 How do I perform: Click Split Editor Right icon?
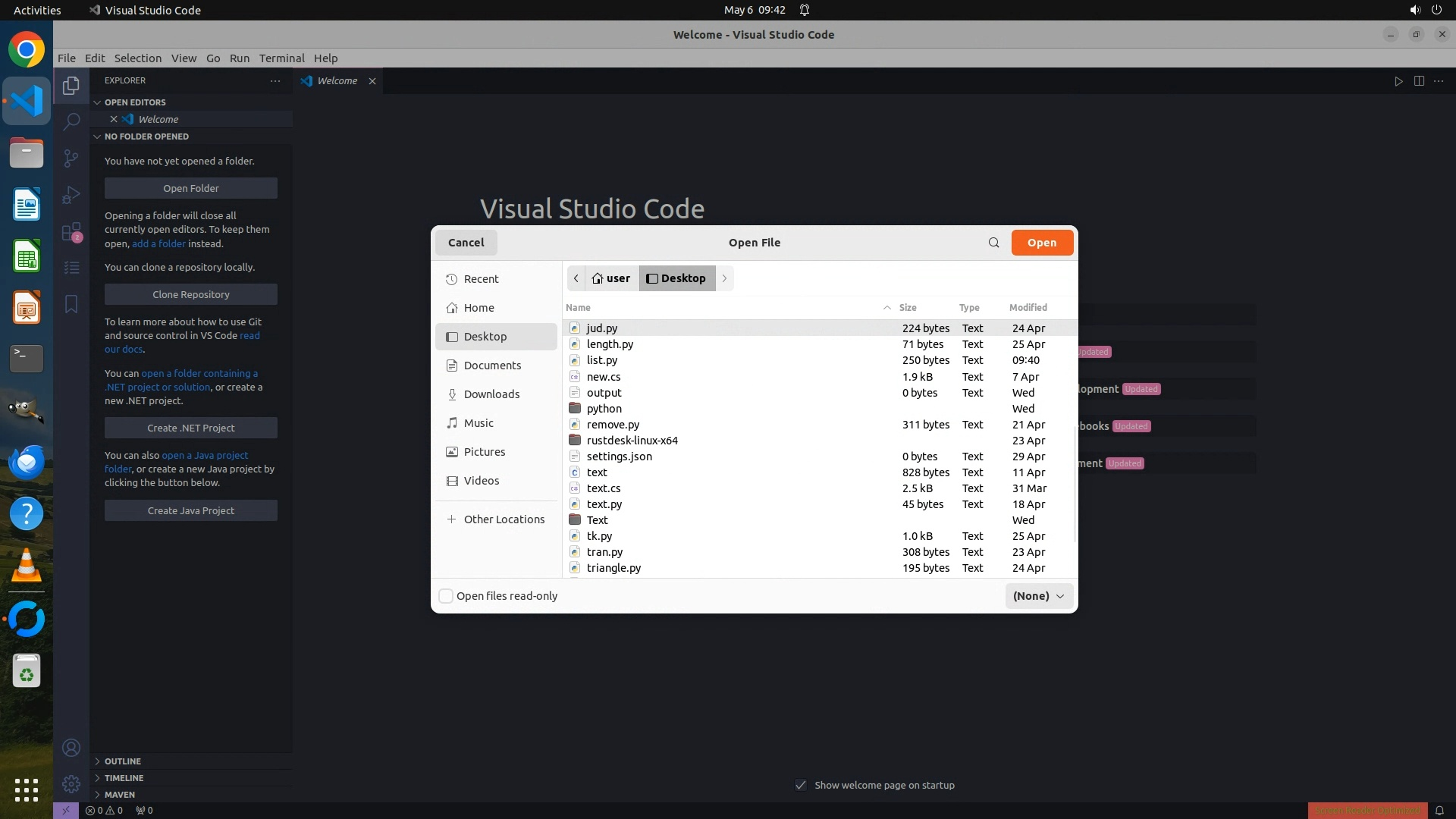point(1419,81)
